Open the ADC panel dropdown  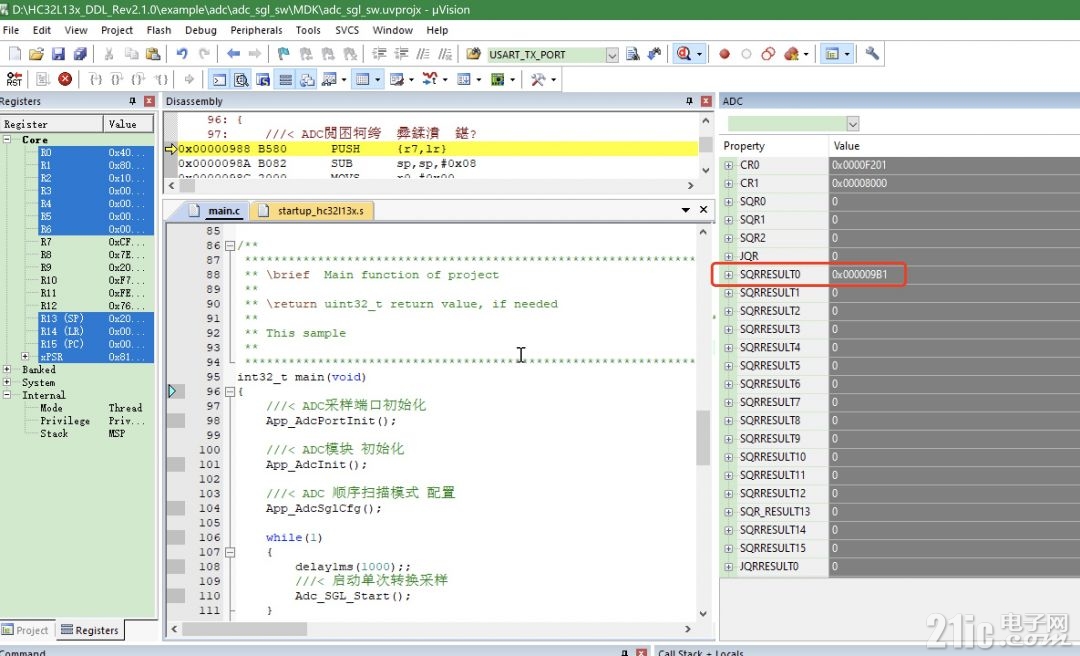coord(853,124)
